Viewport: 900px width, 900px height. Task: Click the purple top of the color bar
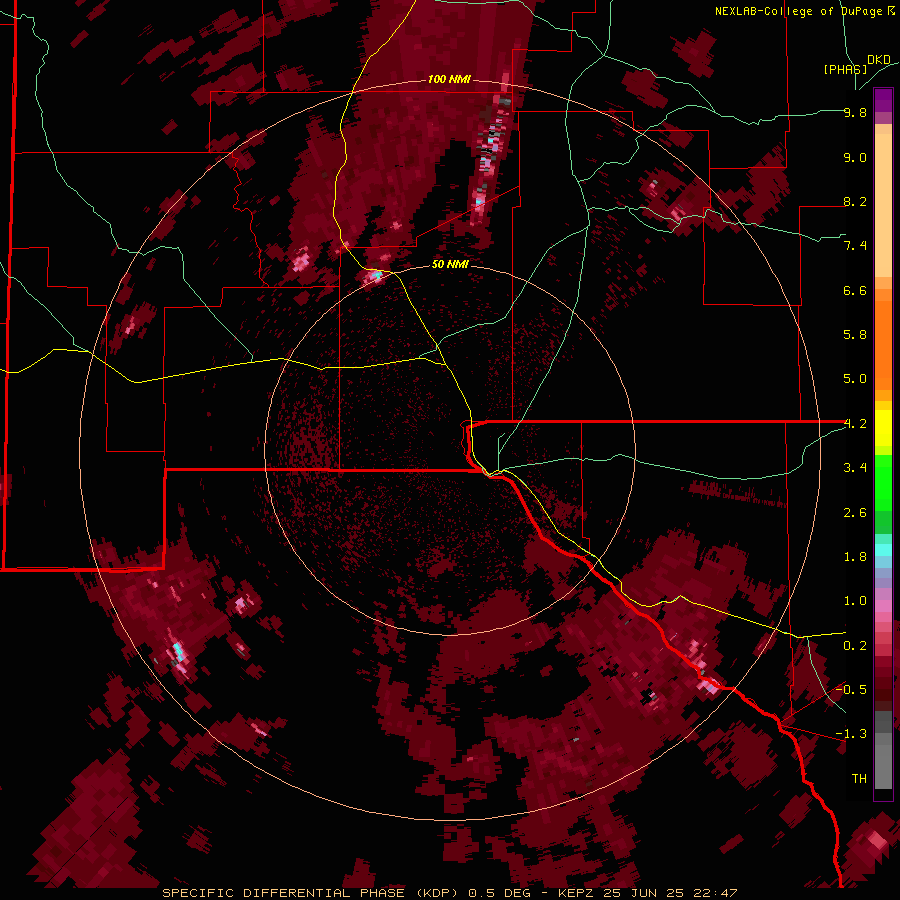[883, 100]
